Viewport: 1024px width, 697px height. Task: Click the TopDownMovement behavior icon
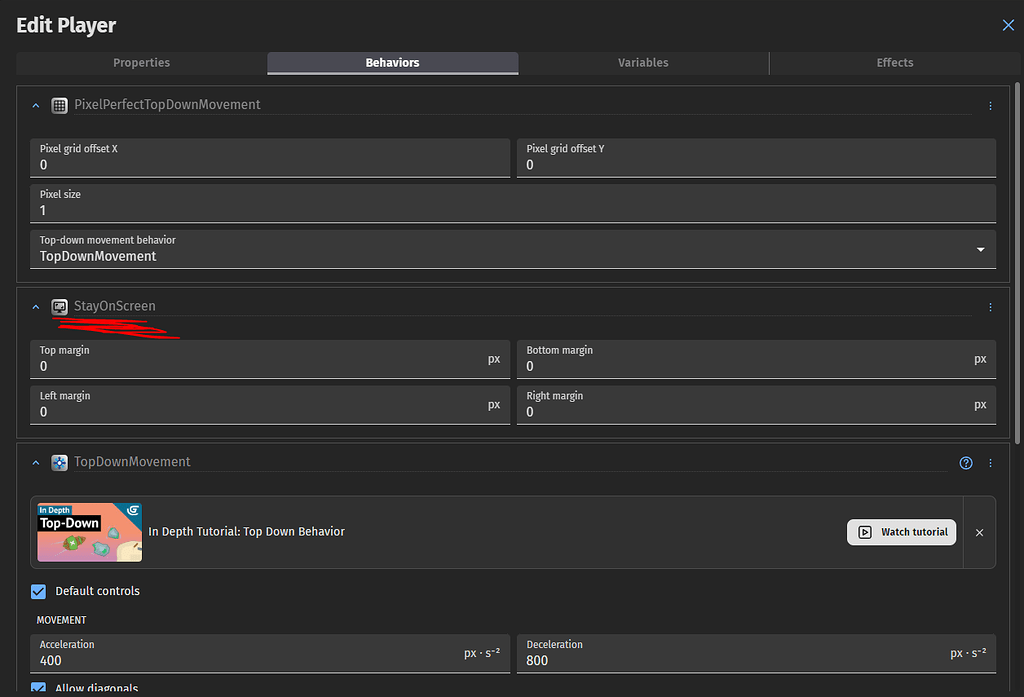click(59, 462)
